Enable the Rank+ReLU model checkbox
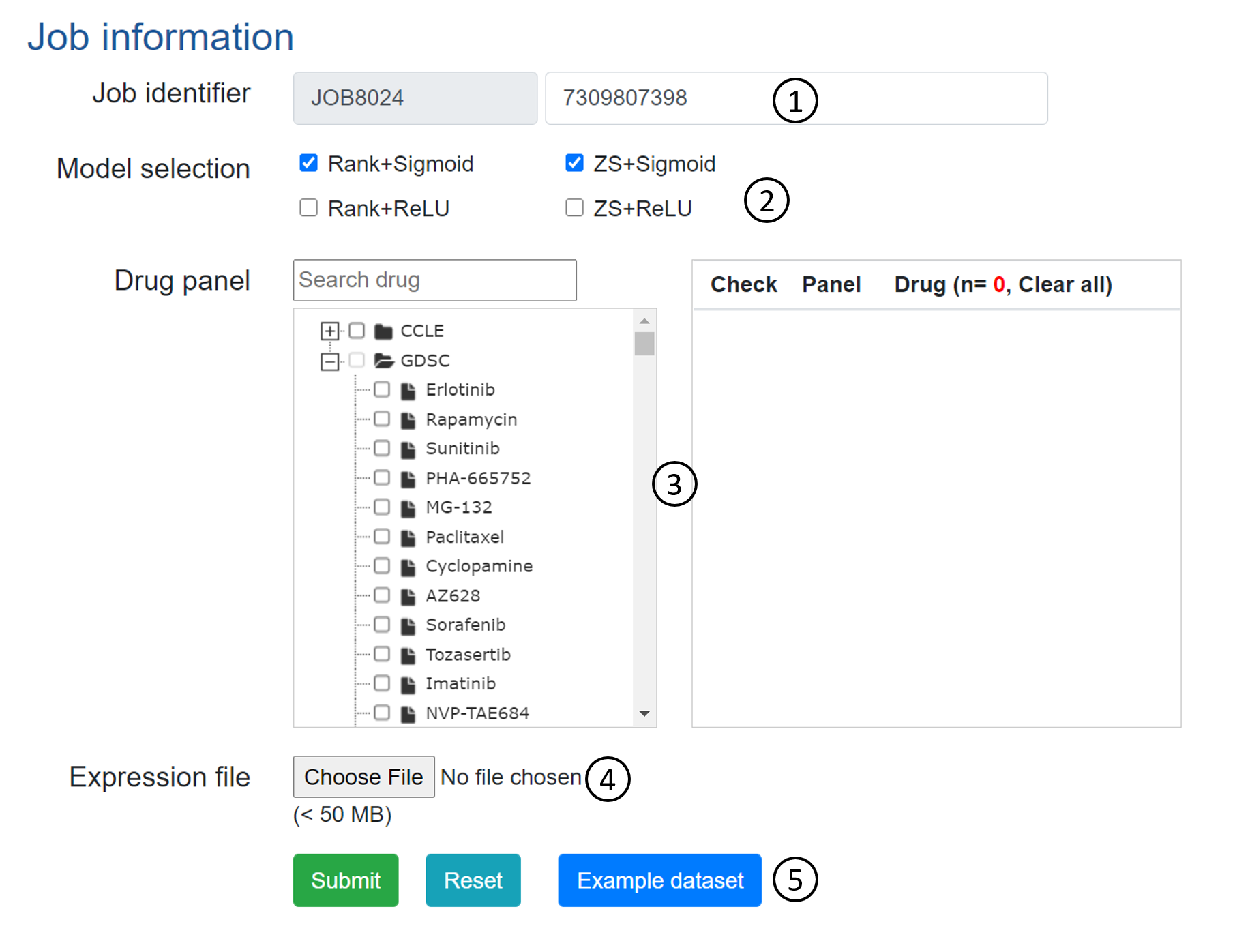The height and width of the screenshot is (952, 1250). (309, 207)
